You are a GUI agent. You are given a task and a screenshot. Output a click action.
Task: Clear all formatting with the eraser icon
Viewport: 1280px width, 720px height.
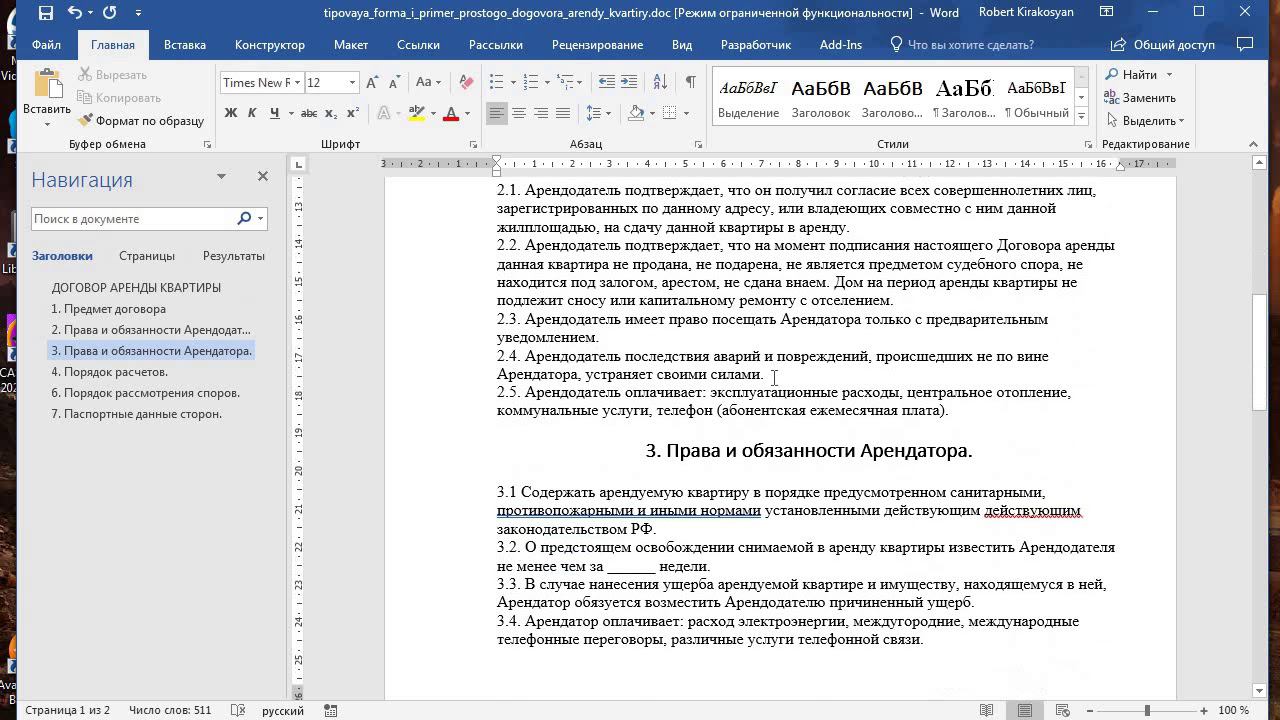tap(466, 82)
